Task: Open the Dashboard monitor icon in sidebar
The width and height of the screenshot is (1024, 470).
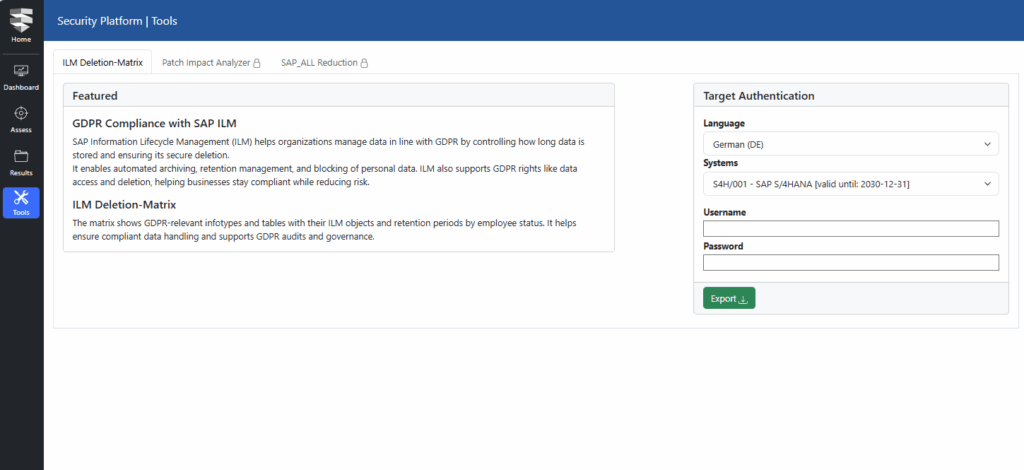Action: (21, 71)
